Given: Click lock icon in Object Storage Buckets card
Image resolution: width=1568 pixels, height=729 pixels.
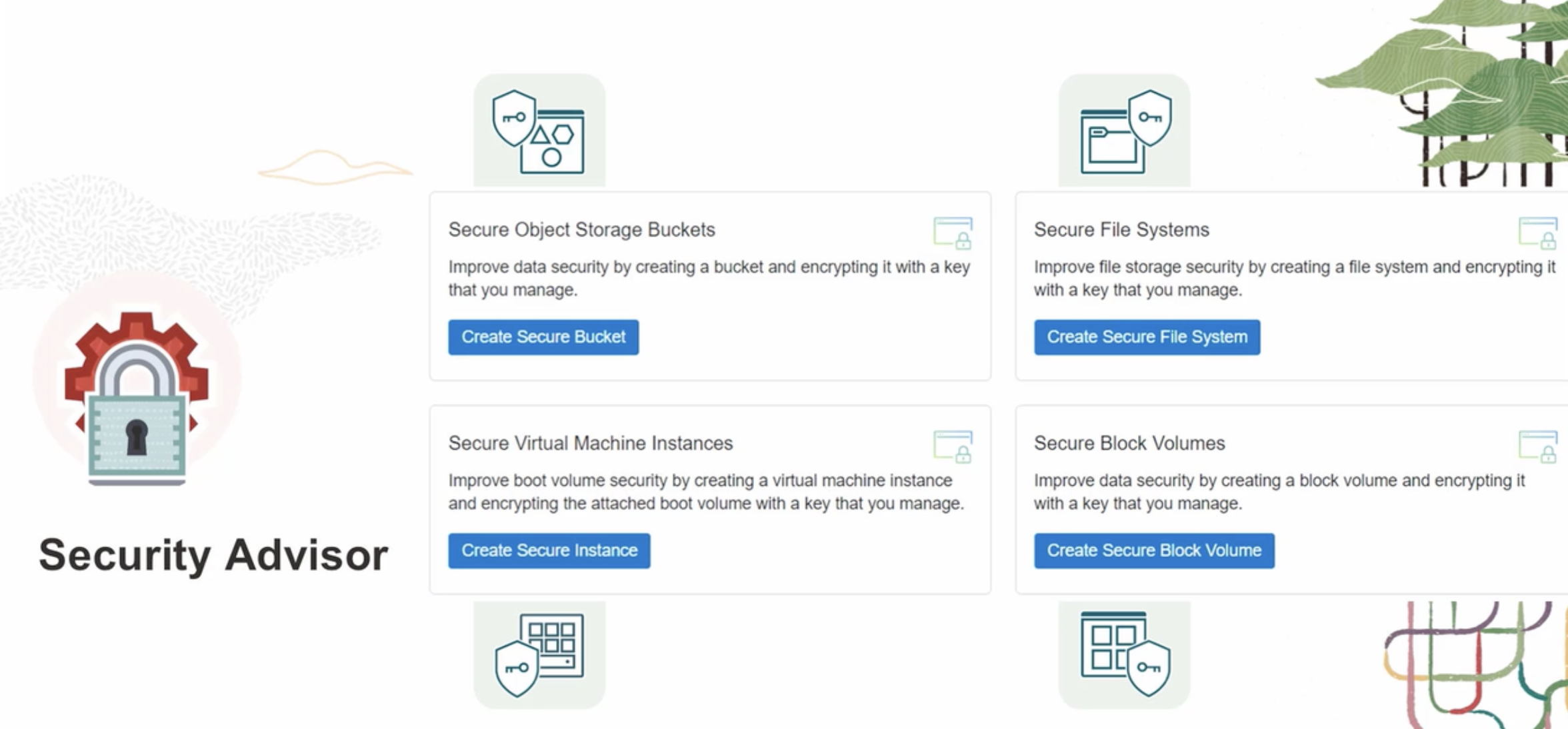Looking at the screenshot, I should tap(953, 233).
